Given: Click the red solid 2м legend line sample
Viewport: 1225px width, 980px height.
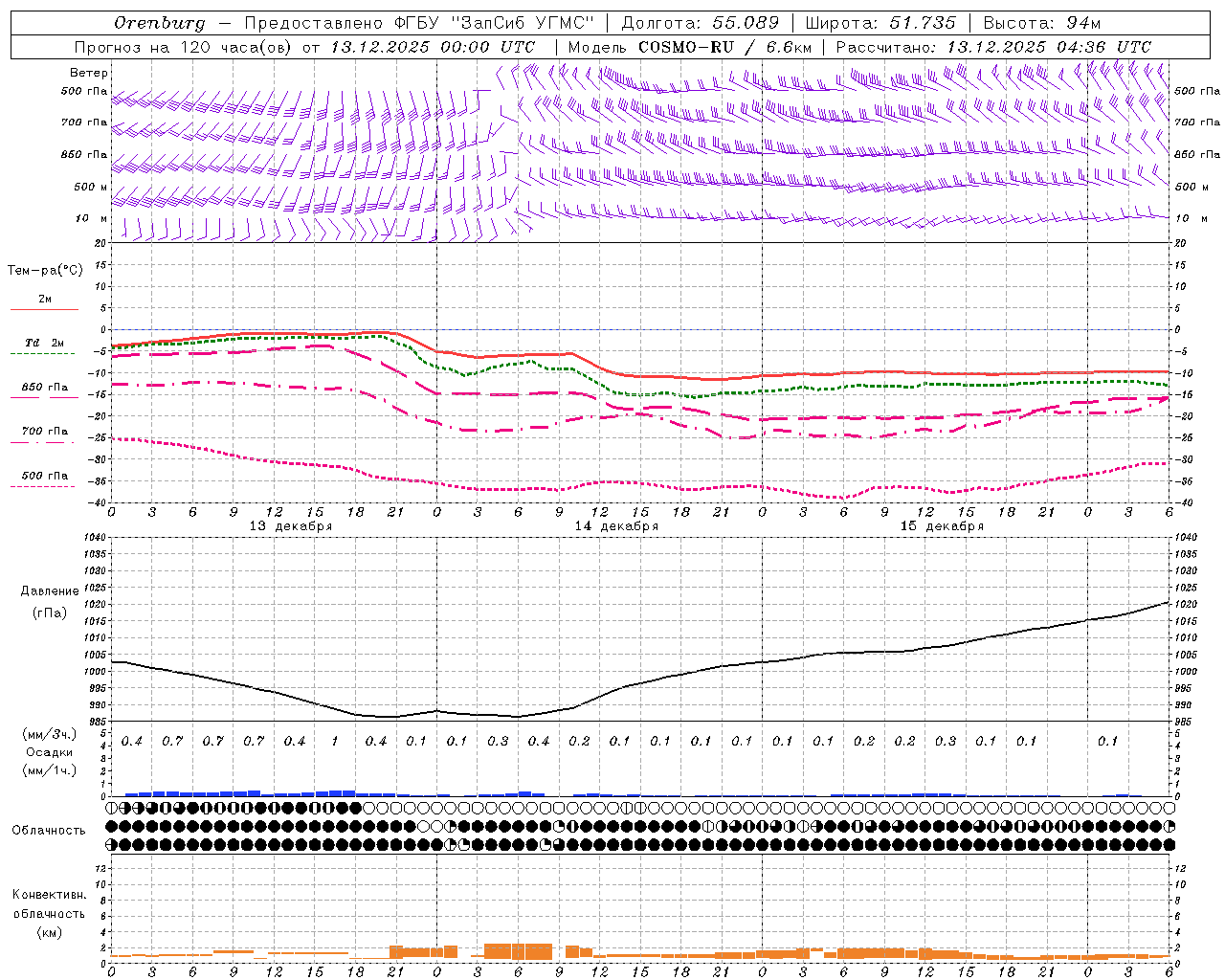Looking at the screenshot, I should coord(44,309).
